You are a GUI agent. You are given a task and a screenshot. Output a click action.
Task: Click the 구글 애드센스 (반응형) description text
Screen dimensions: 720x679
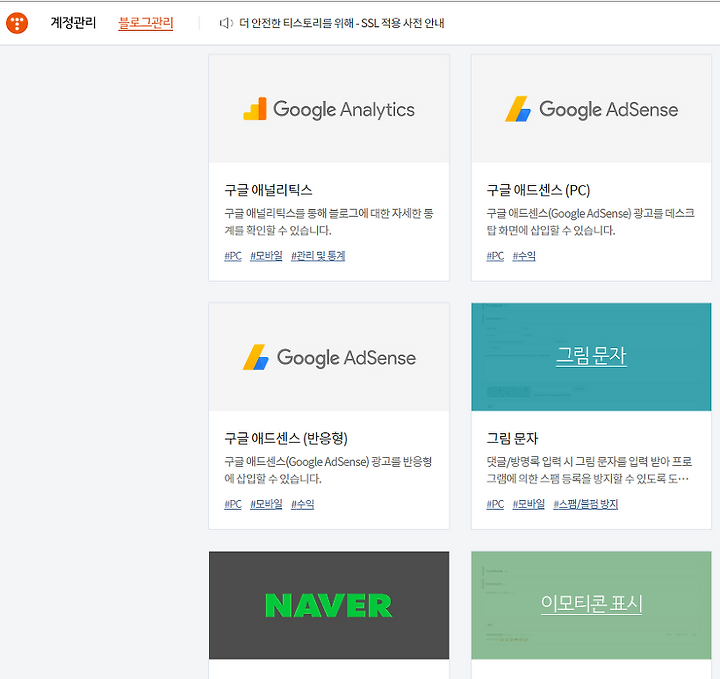(x=328, y=470)
